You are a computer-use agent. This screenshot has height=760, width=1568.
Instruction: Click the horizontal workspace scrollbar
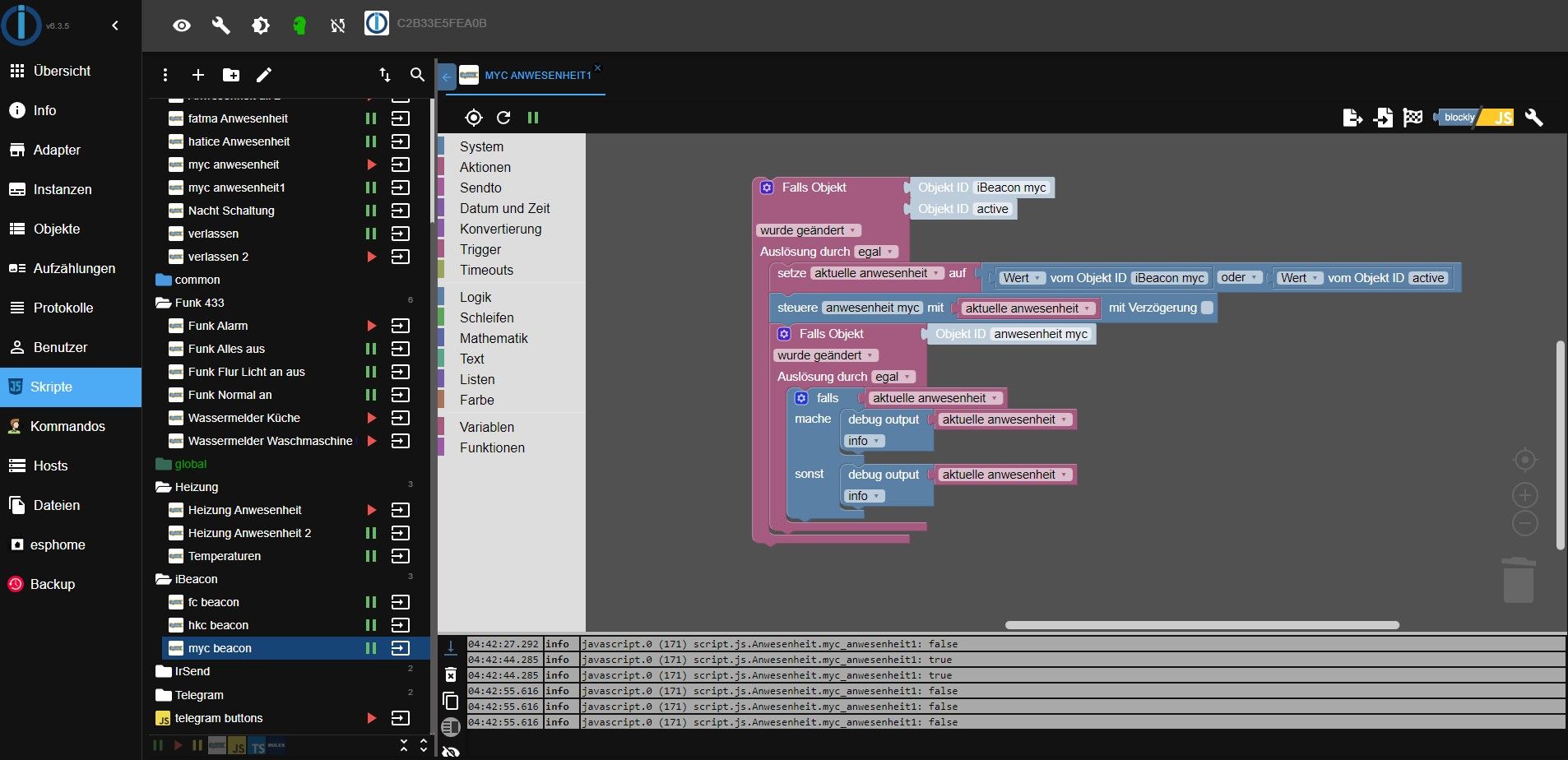tap(1201, 625)
